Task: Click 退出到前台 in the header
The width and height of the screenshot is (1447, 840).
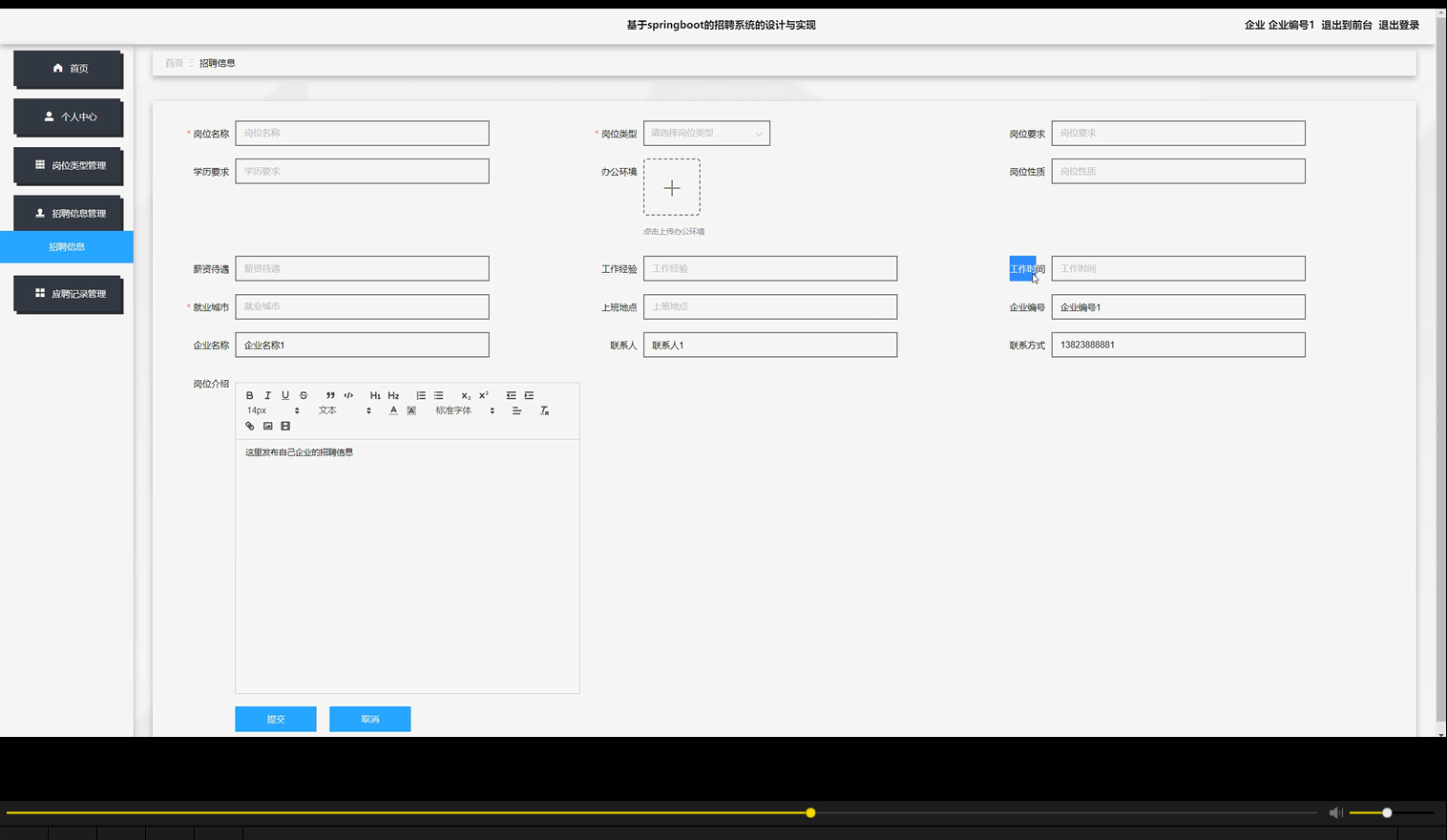Action: (1346, 25)
